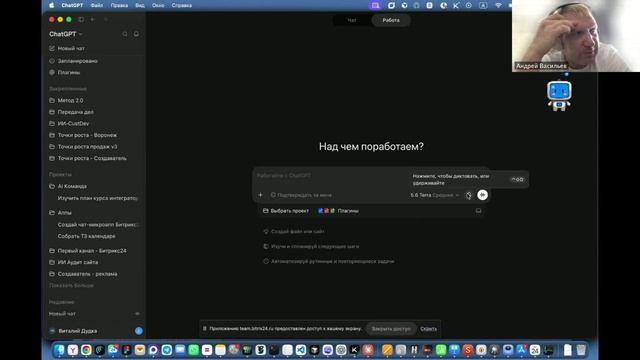This screenshot has width=640, height=360.
Task: Switch to the Работа tab
Action: (391, 20)
